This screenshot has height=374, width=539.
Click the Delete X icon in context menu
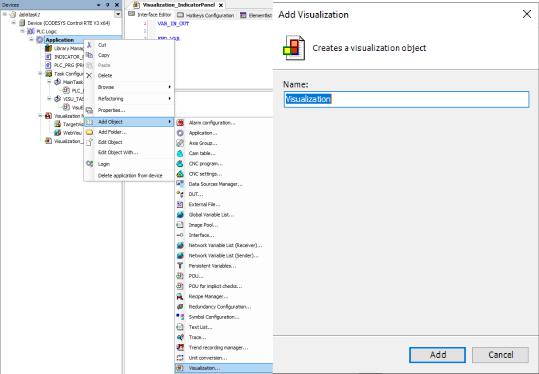(x=89, y=75)
